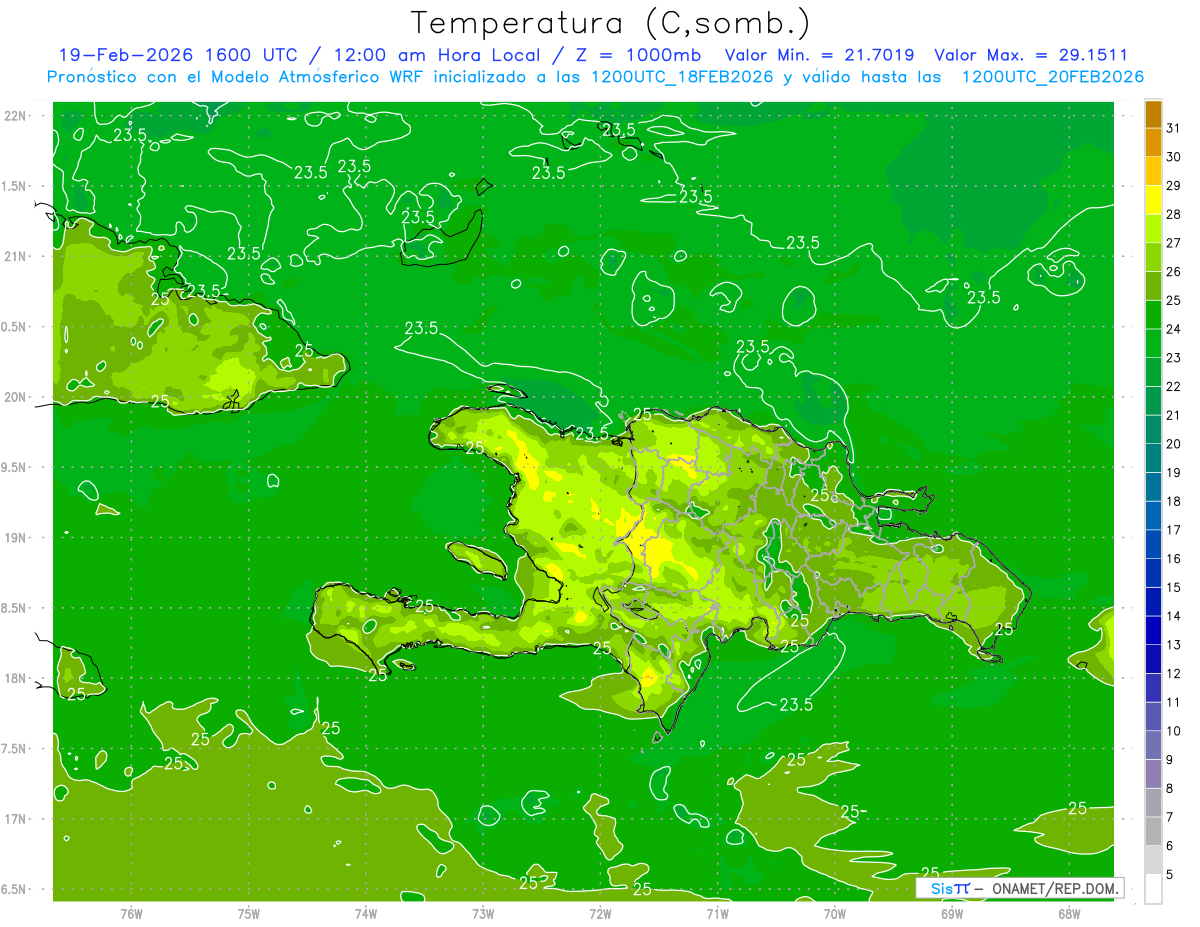This screenshot has width=1200, height=927.
Task: Click the '22N' latitude axis label
Action: (x=15, y=115)
